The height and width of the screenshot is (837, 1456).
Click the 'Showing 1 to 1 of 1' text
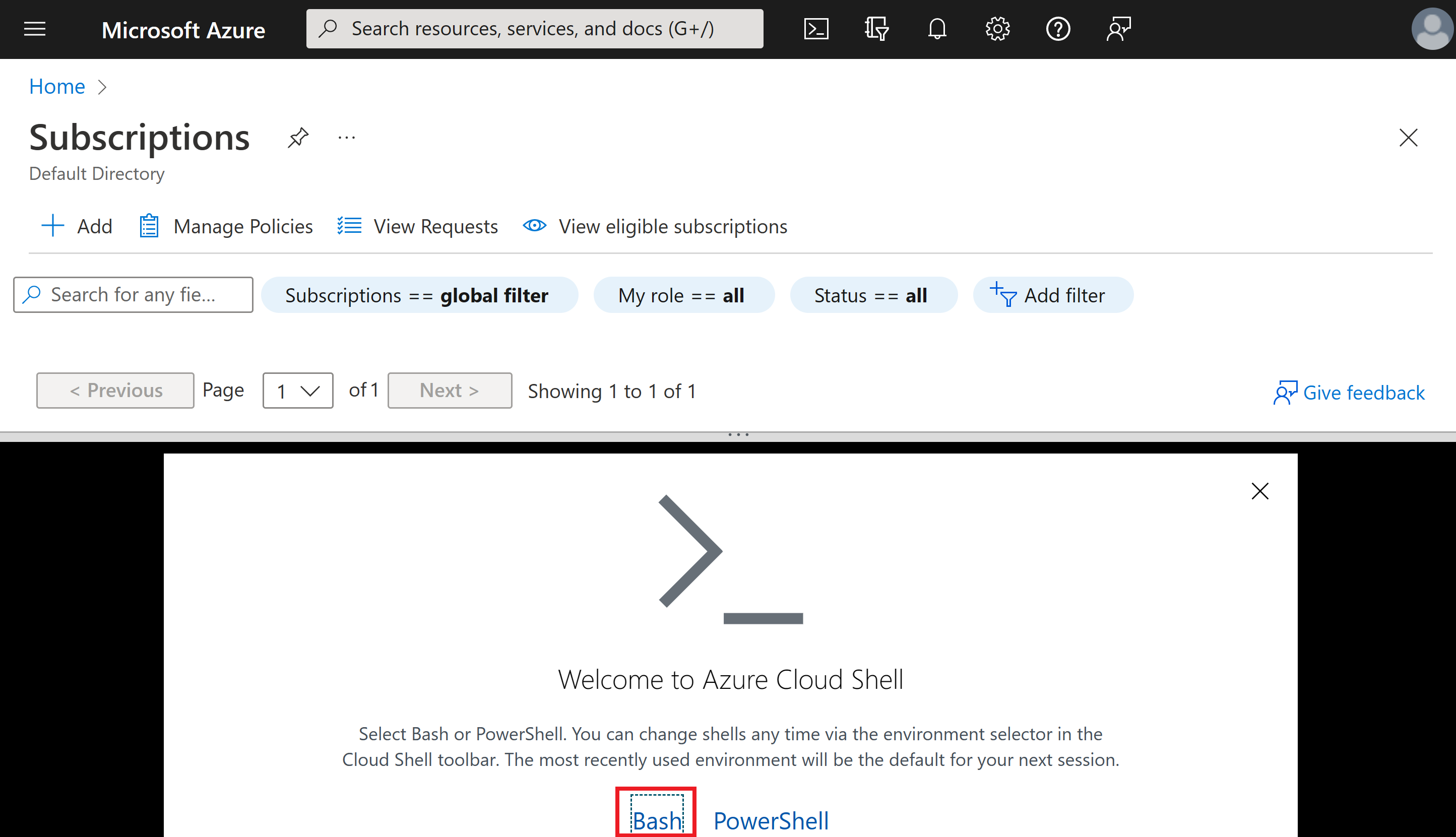coord(612,392)
